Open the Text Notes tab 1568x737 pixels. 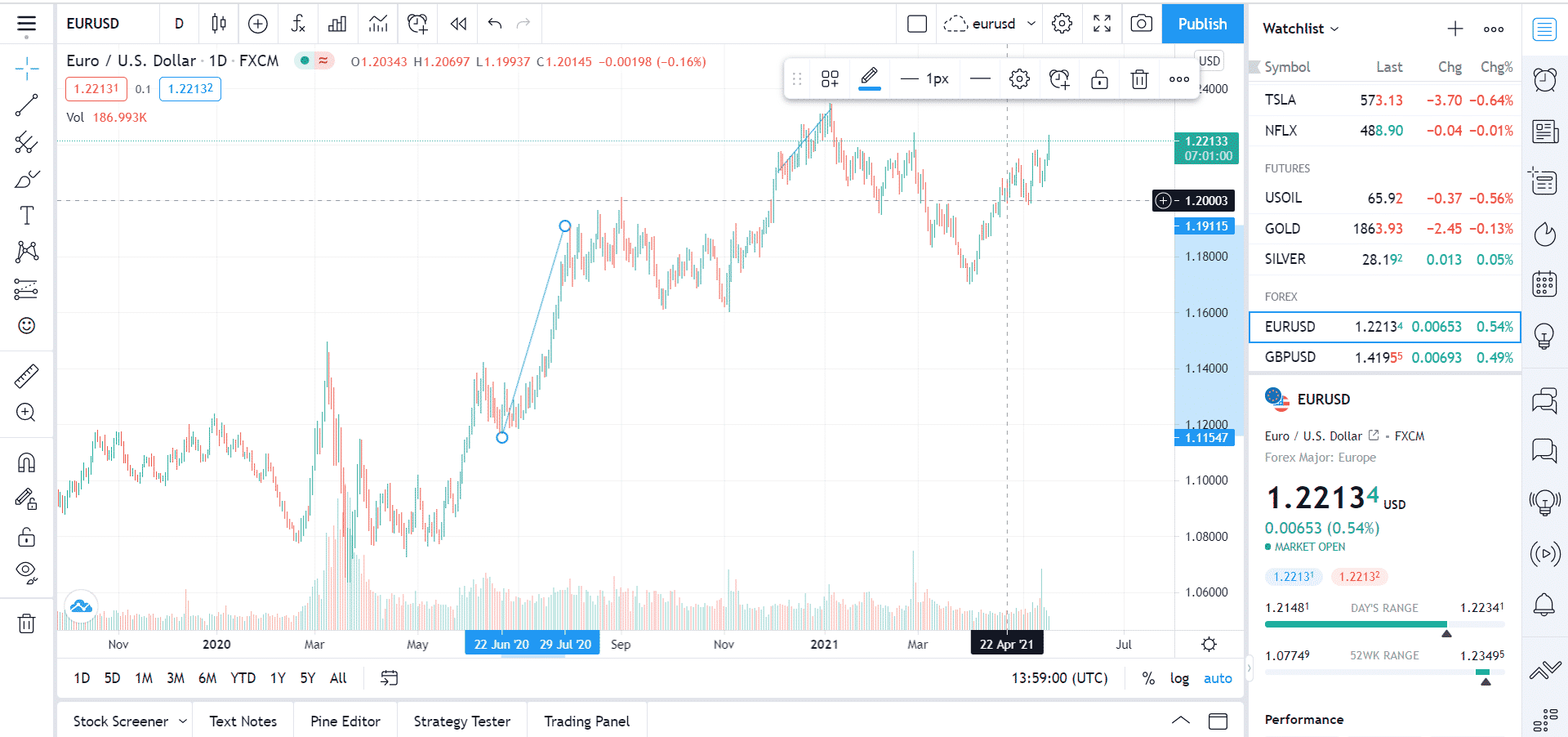coord(243,721)
